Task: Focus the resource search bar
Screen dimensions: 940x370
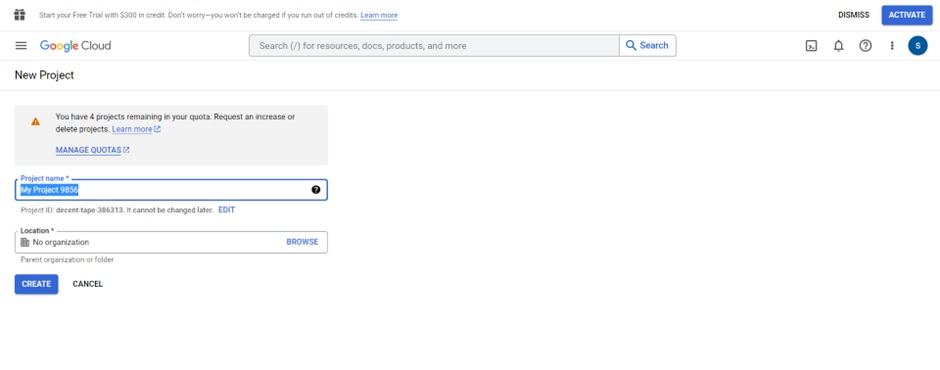Action: [434, 46]
